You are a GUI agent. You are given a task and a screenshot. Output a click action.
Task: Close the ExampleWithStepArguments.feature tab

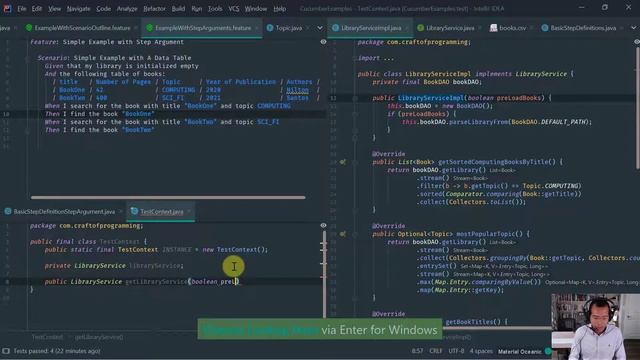coord(257,28)
